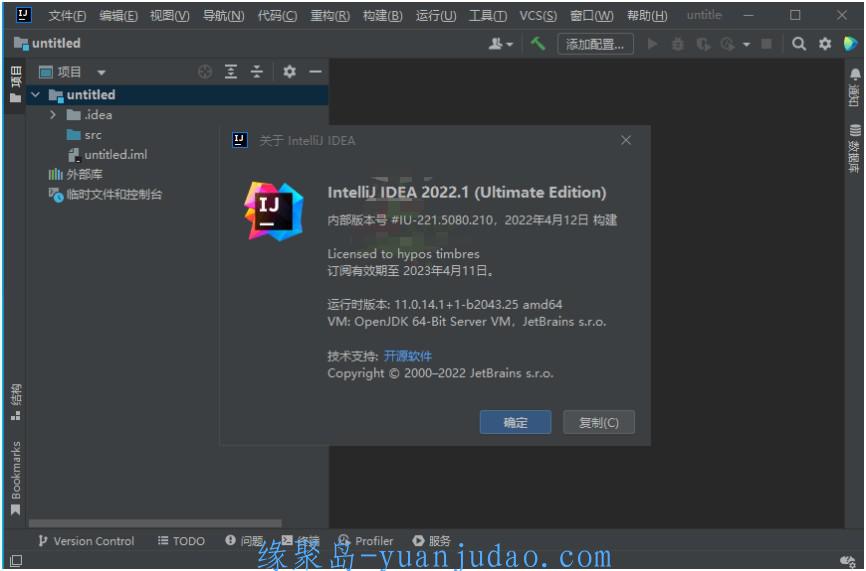866x571 pixels.
Task: Collapse the untitled project root node
Action: point(36,95)
